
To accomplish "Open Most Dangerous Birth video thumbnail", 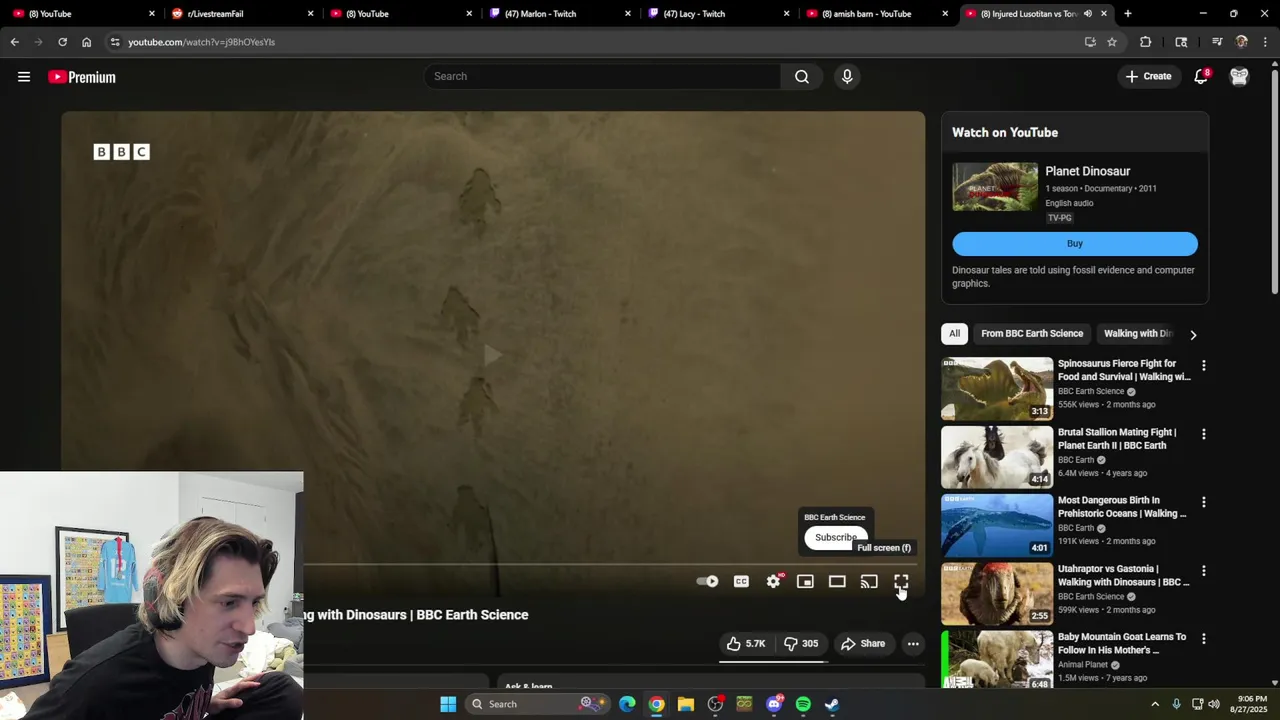I will [996, 525].
